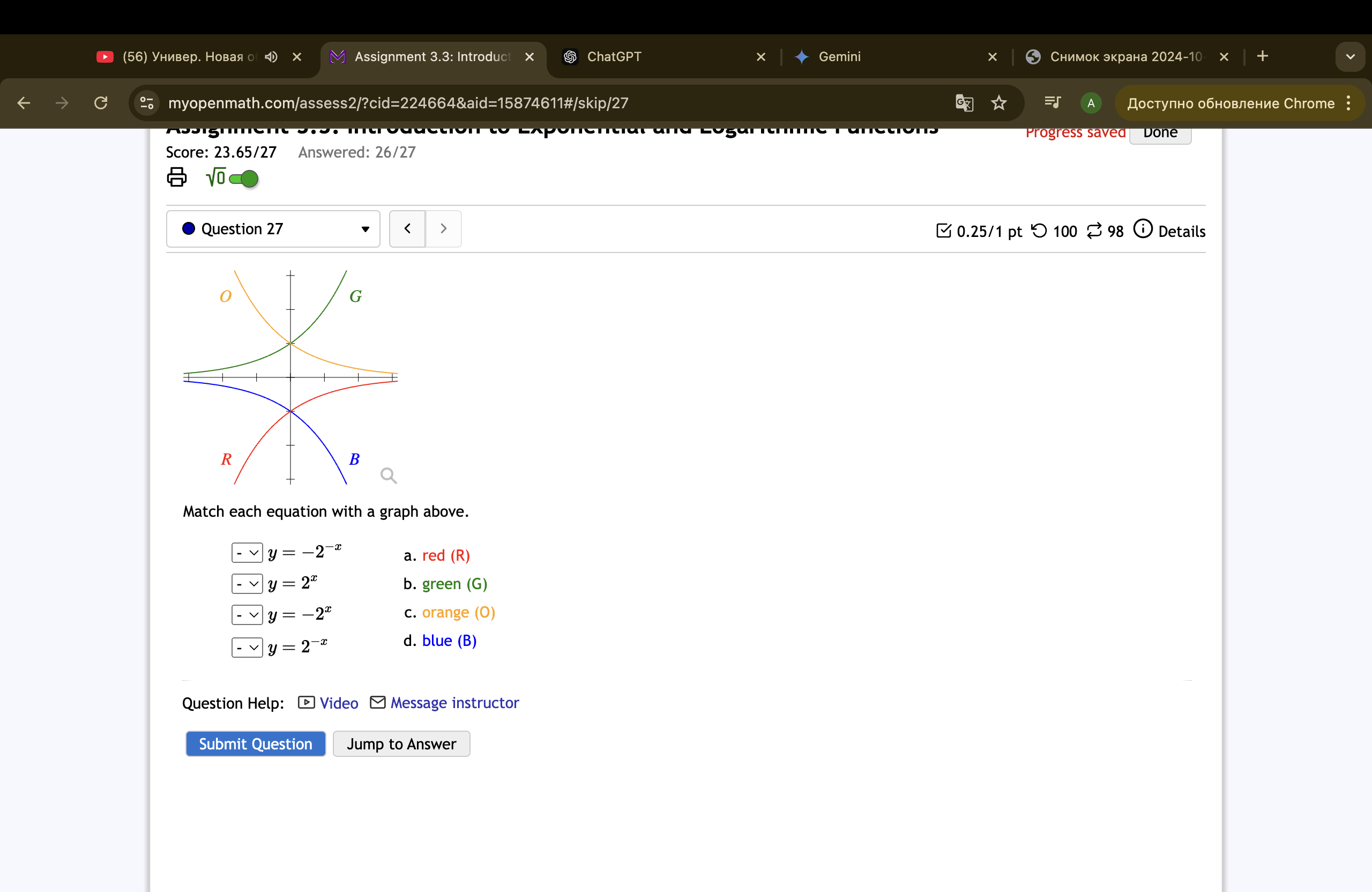Click Jump to Answer button
Viewport: 1372px width, 892px height.
click(x=401, y=744)
